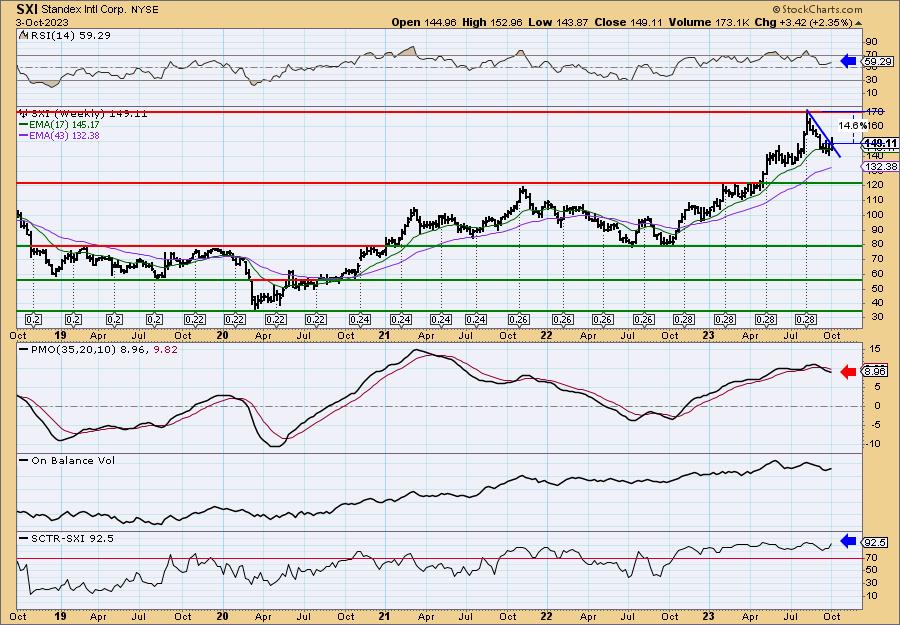
Task: Select the 3-Oct-2023 chart date
Action: (x=43, y=22)
